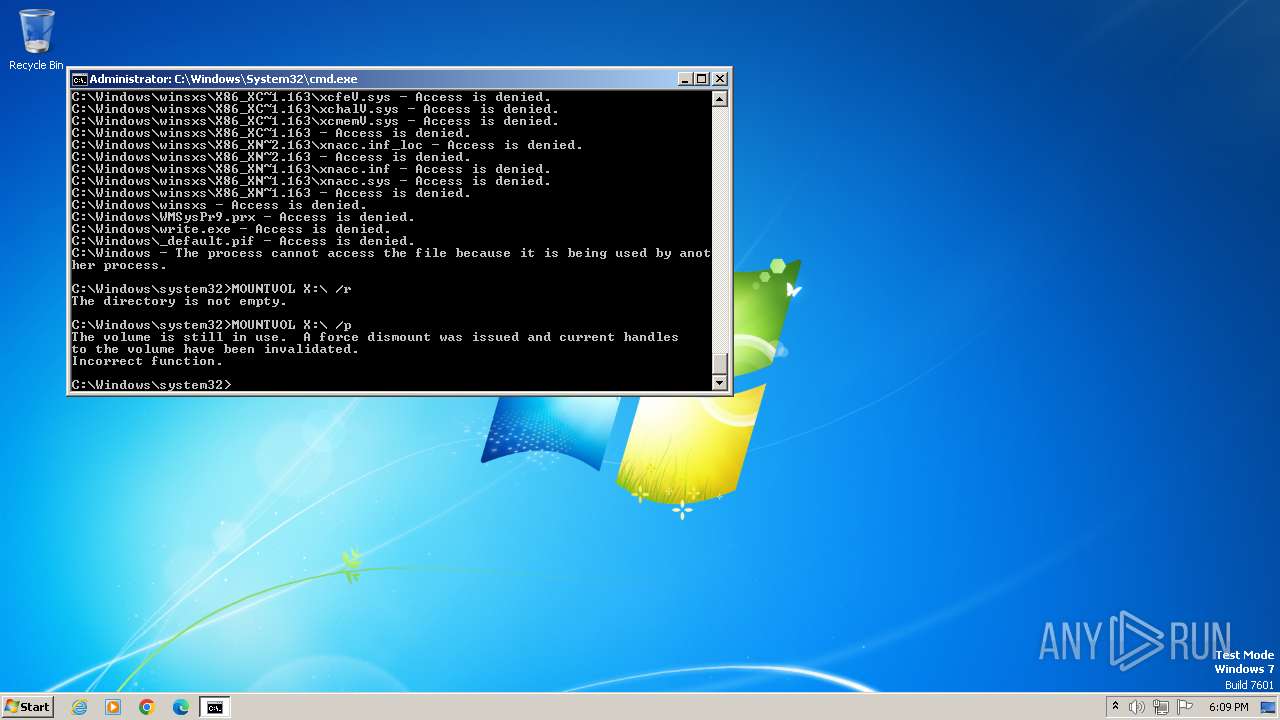
Task: Click the command prompt line C:\Windows\system32>
Action: (152, 385)
